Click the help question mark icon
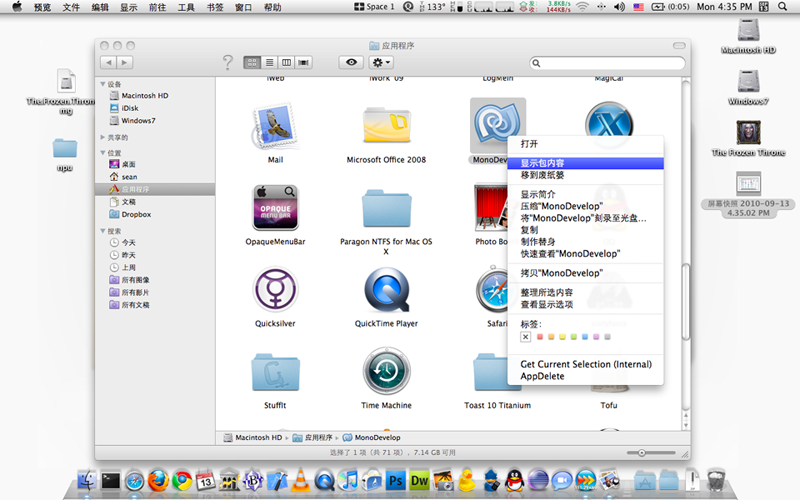 click(x=228, y=62)
